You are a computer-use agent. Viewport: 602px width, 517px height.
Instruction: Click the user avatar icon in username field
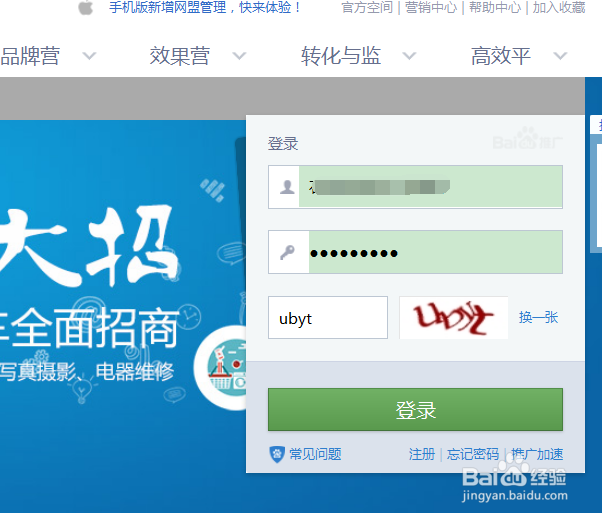tap(287, 187)
